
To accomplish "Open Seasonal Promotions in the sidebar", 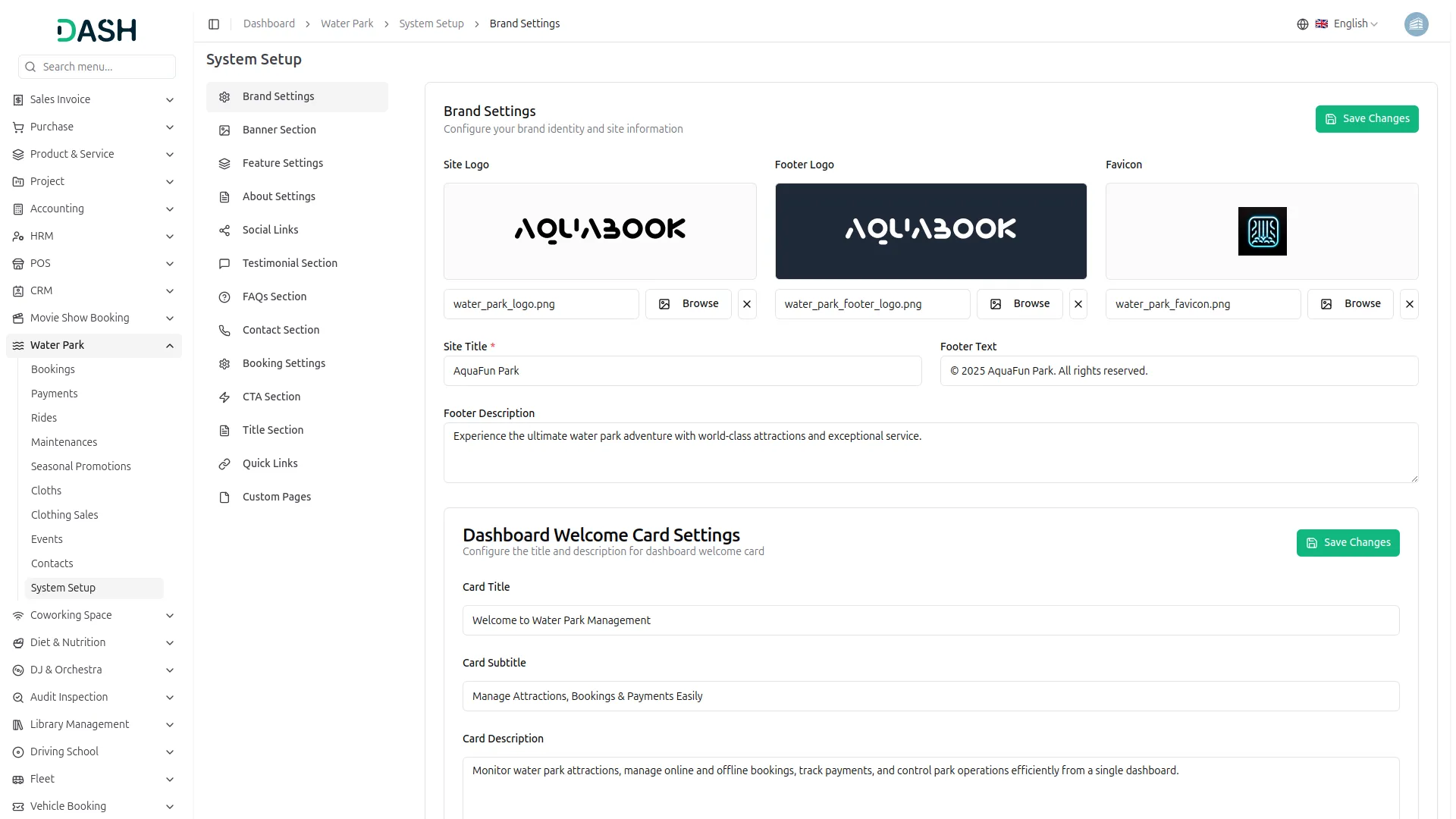I will [80, 466].
